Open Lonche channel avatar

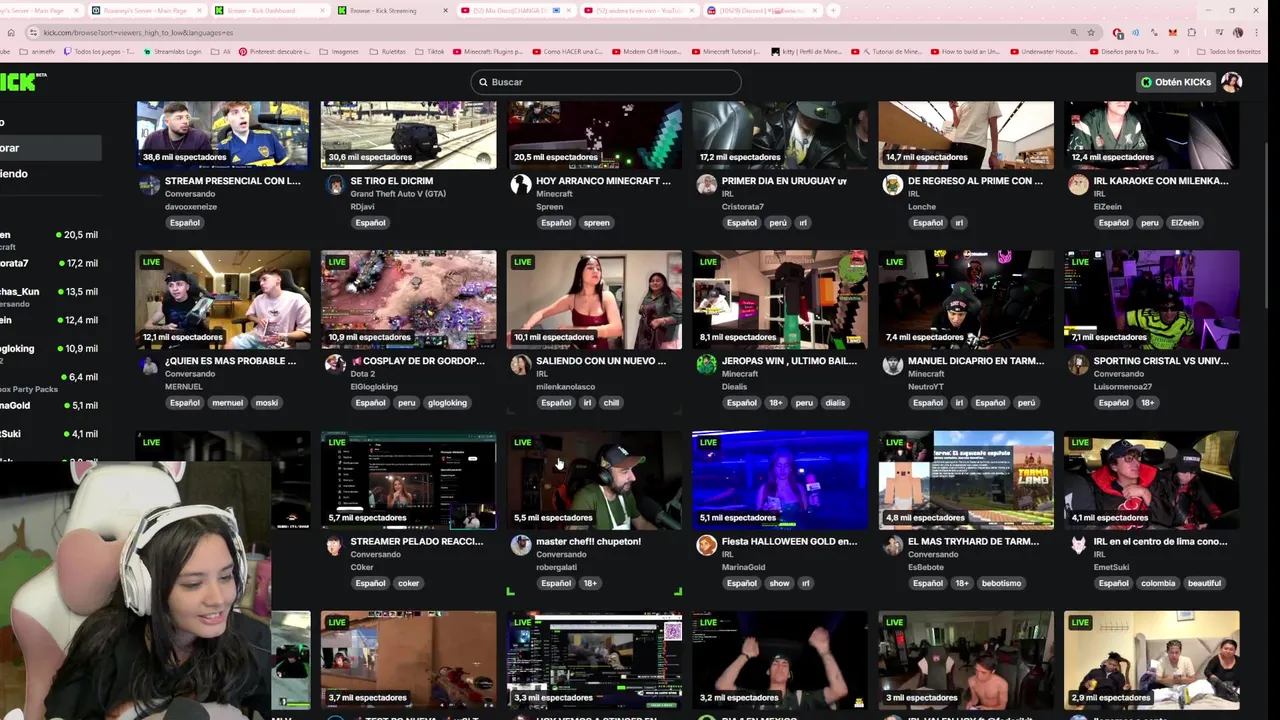(x=893, y=184)
